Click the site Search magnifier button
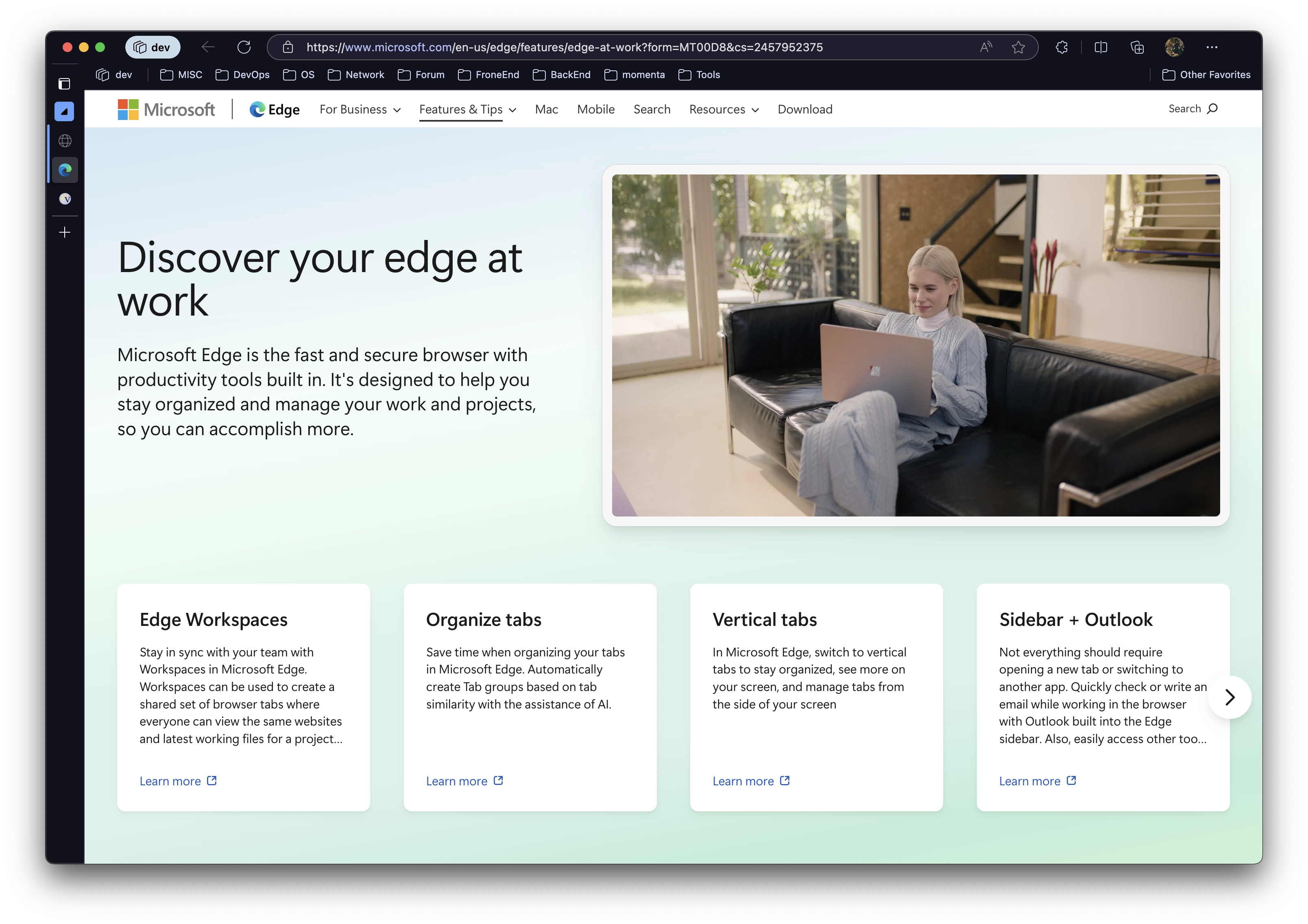The width and height of the screenshot is (1308, 924). coord(1192,109)
